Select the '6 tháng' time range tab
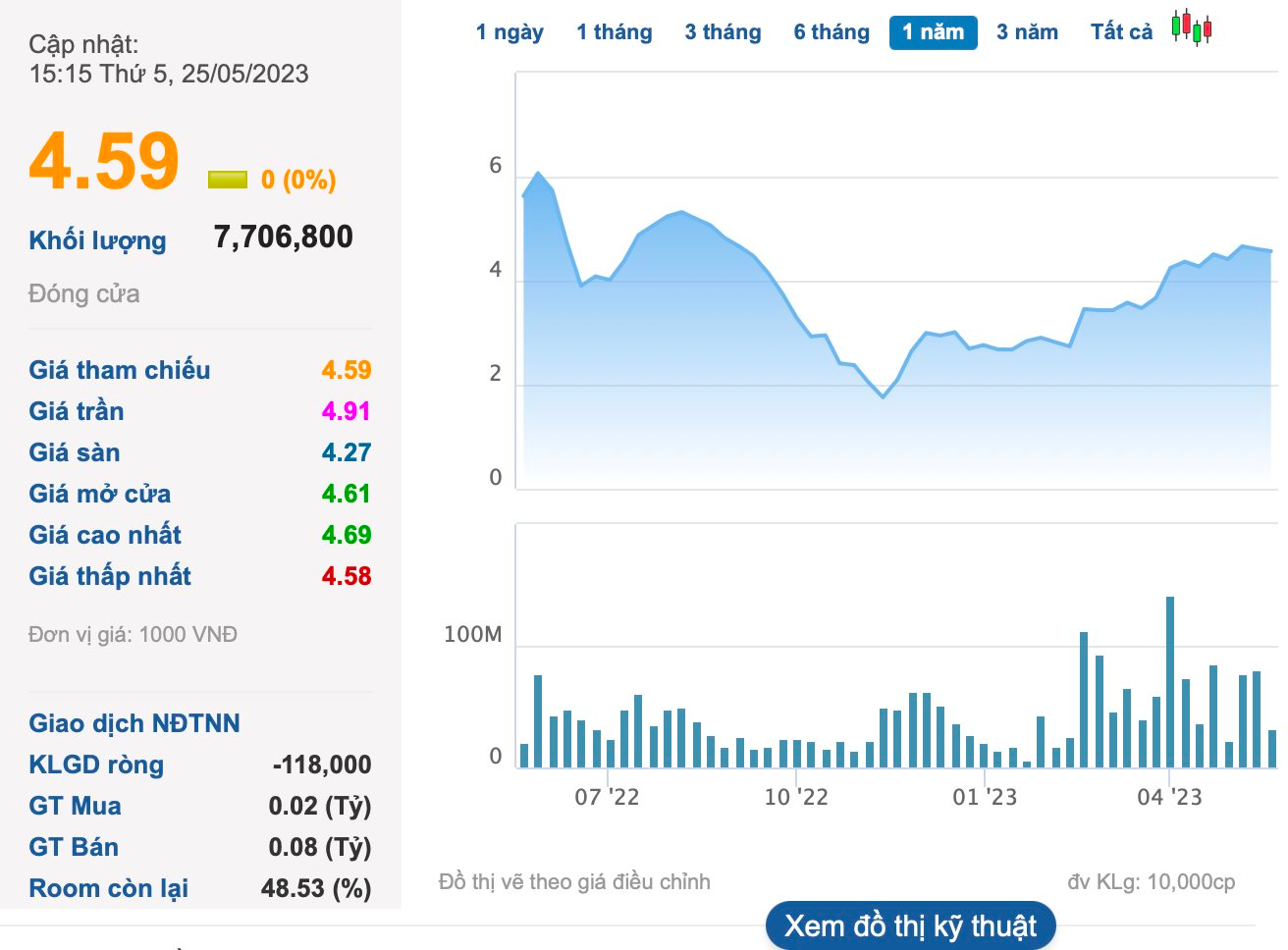The image size is (1288, 950). (x=832, y=32)
